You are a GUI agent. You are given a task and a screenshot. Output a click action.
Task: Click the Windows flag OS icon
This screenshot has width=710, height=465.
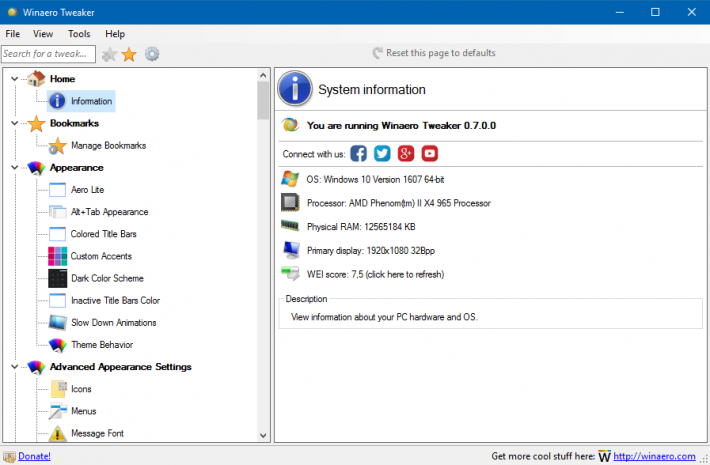(x=290, y=179)
